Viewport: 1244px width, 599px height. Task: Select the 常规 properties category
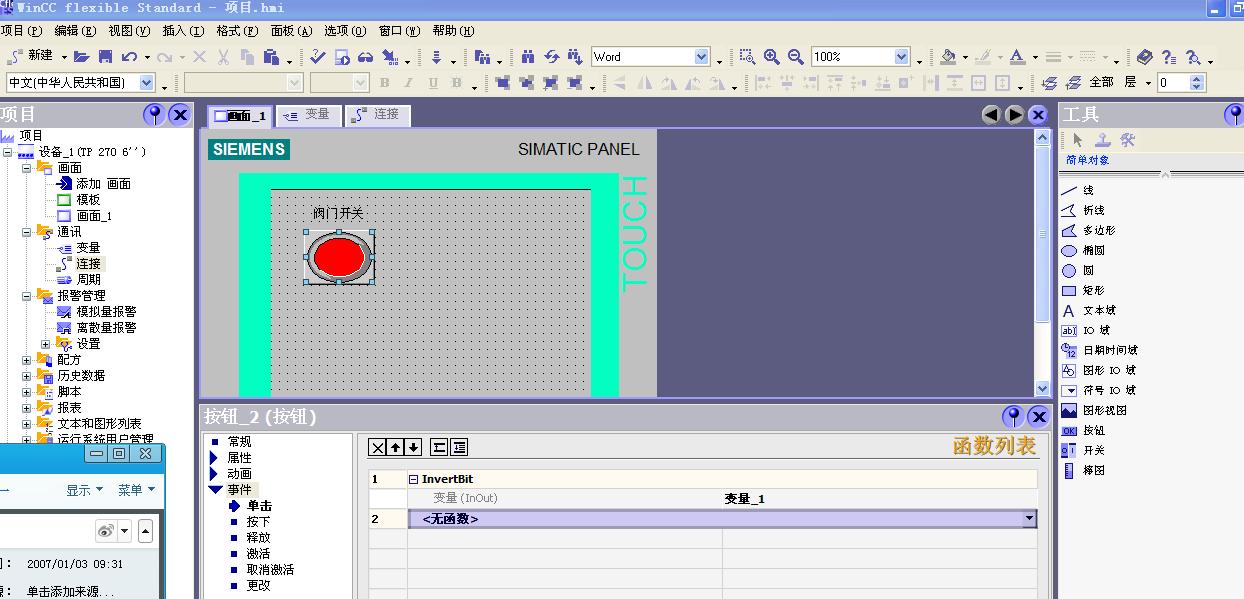(x=240, y=442)
